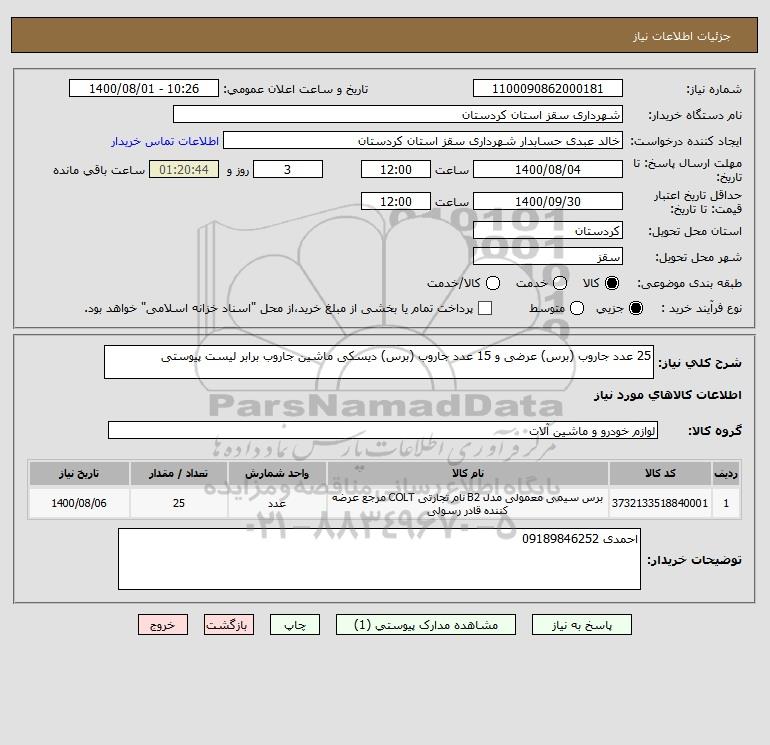Select the کالا/خدمت radio button
The image size is (770, 745).
pyautogui.click(x=493, y=283)
